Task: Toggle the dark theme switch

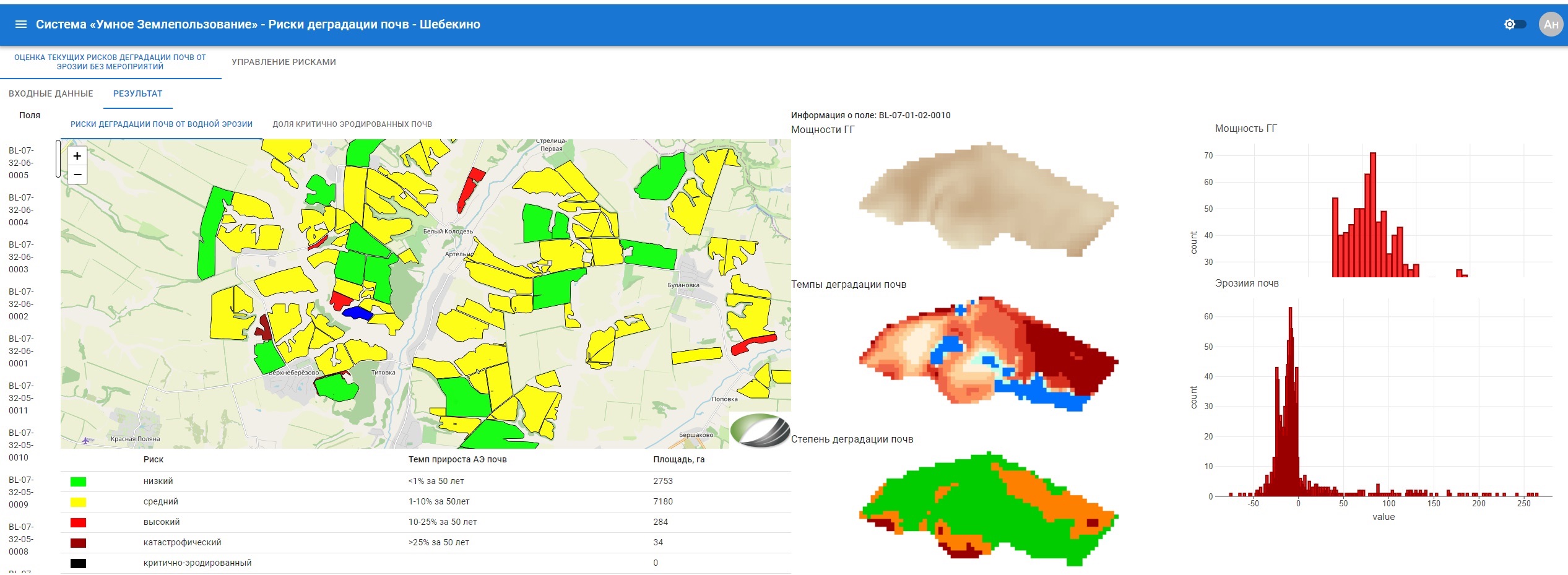Action: 1515,24
